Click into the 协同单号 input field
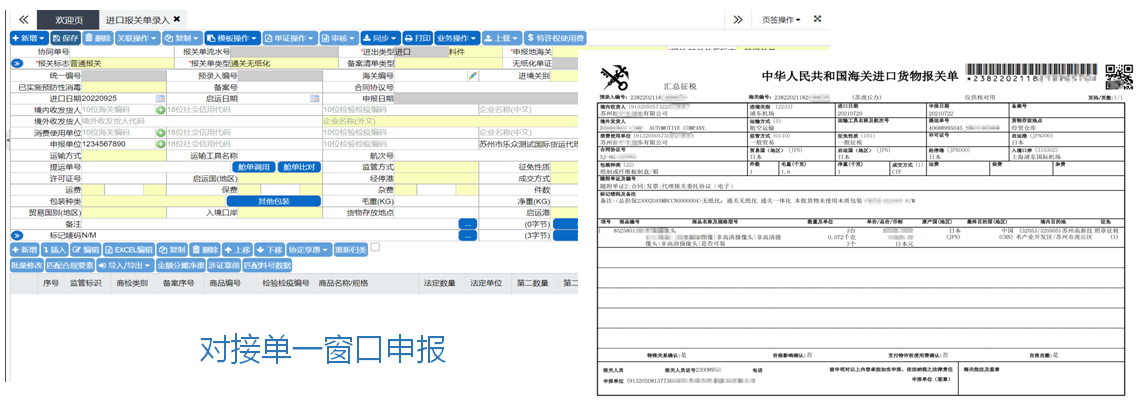1146x414 pixels. (124, 52)
